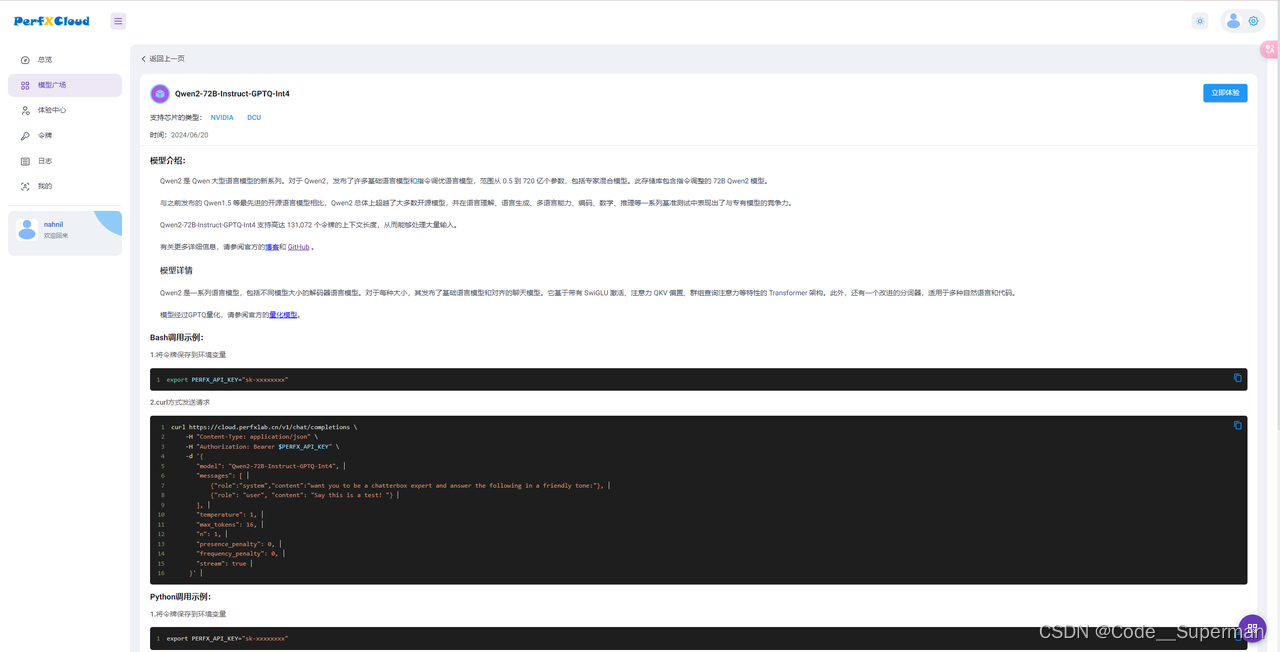Click the 我的 face-scan icon
Viewport: 1280px width, 652px height.
tap(25, 186)
